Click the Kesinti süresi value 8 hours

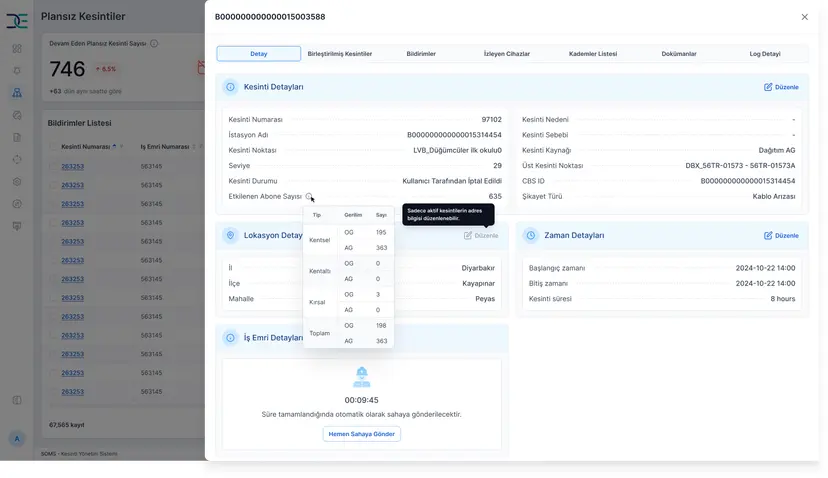click(x=783, y=299)
